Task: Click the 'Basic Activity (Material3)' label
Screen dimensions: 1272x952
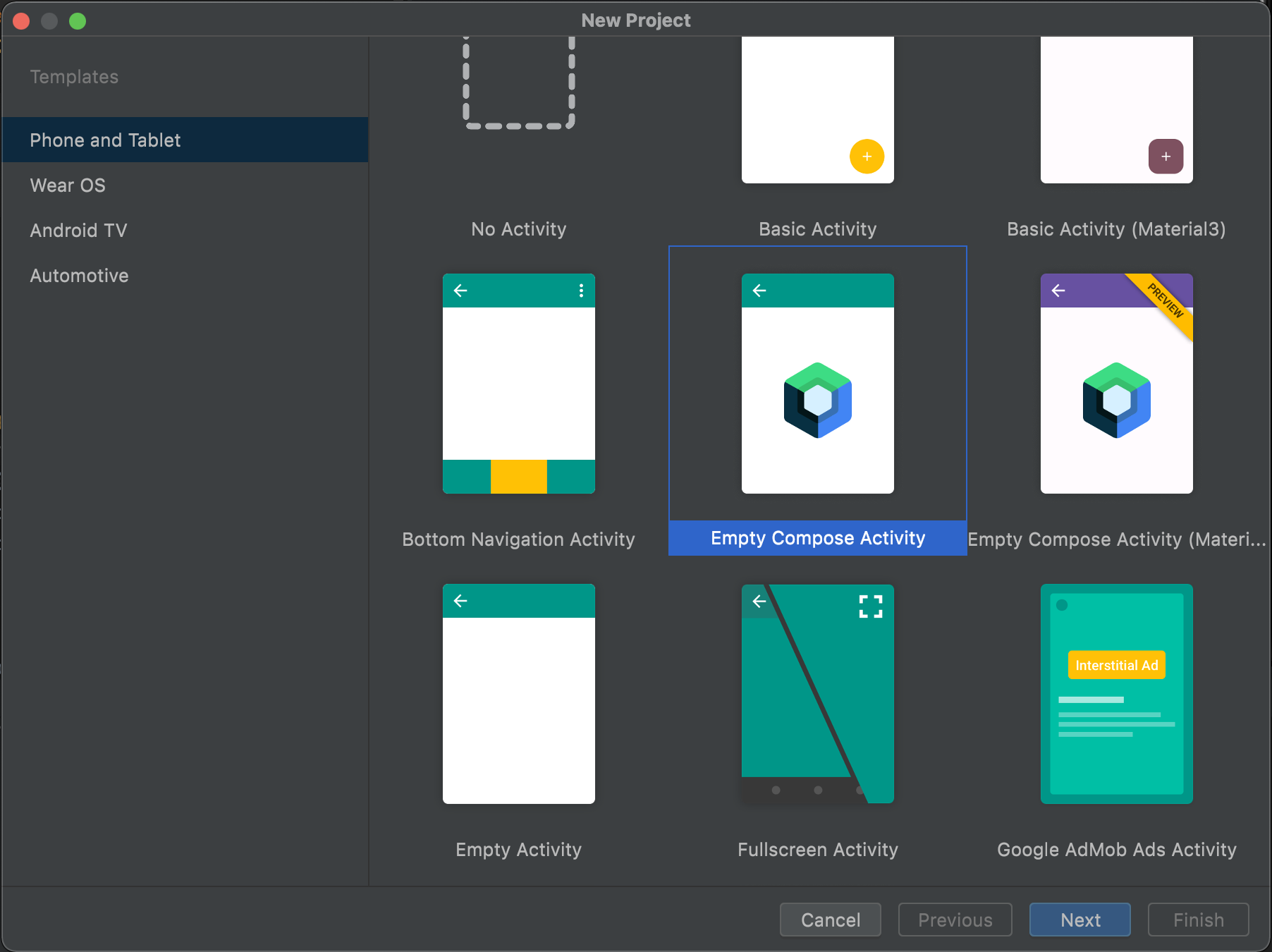Action: pyautogui.click(x=1117, y=229)
